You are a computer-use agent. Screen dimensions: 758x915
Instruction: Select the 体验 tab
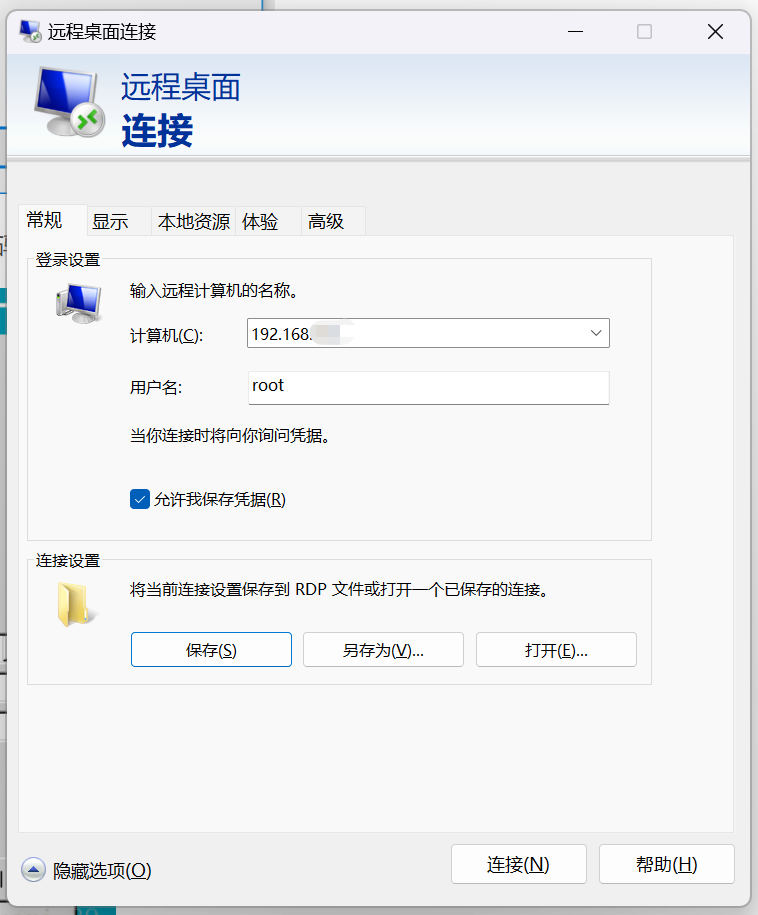point(260,222)
